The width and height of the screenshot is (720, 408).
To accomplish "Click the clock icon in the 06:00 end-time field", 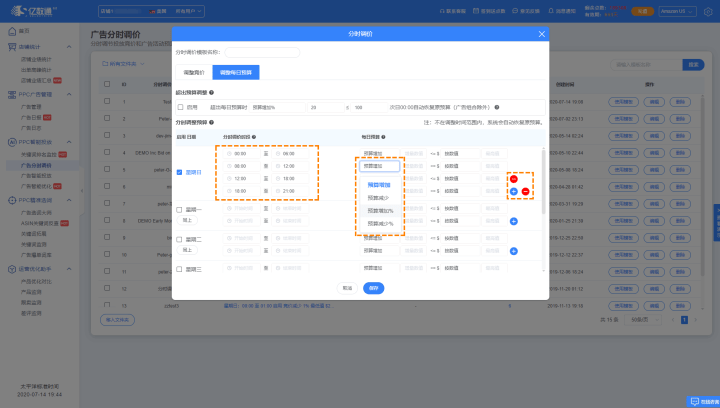I will click(x=278, y=154).
